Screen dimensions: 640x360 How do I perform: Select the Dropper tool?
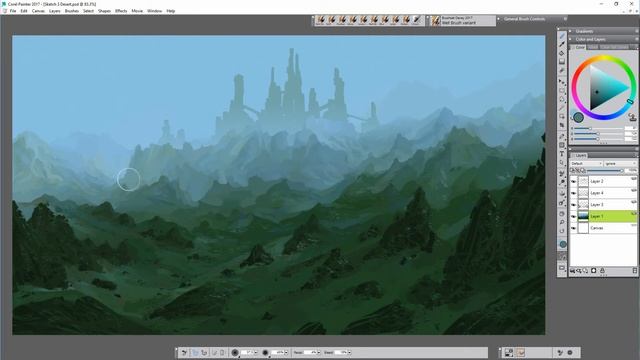[x=562, y=44]
